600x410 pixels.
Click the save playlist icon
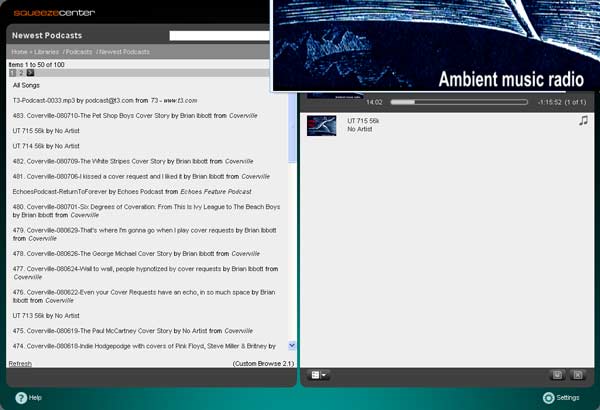tap(557, 375)
